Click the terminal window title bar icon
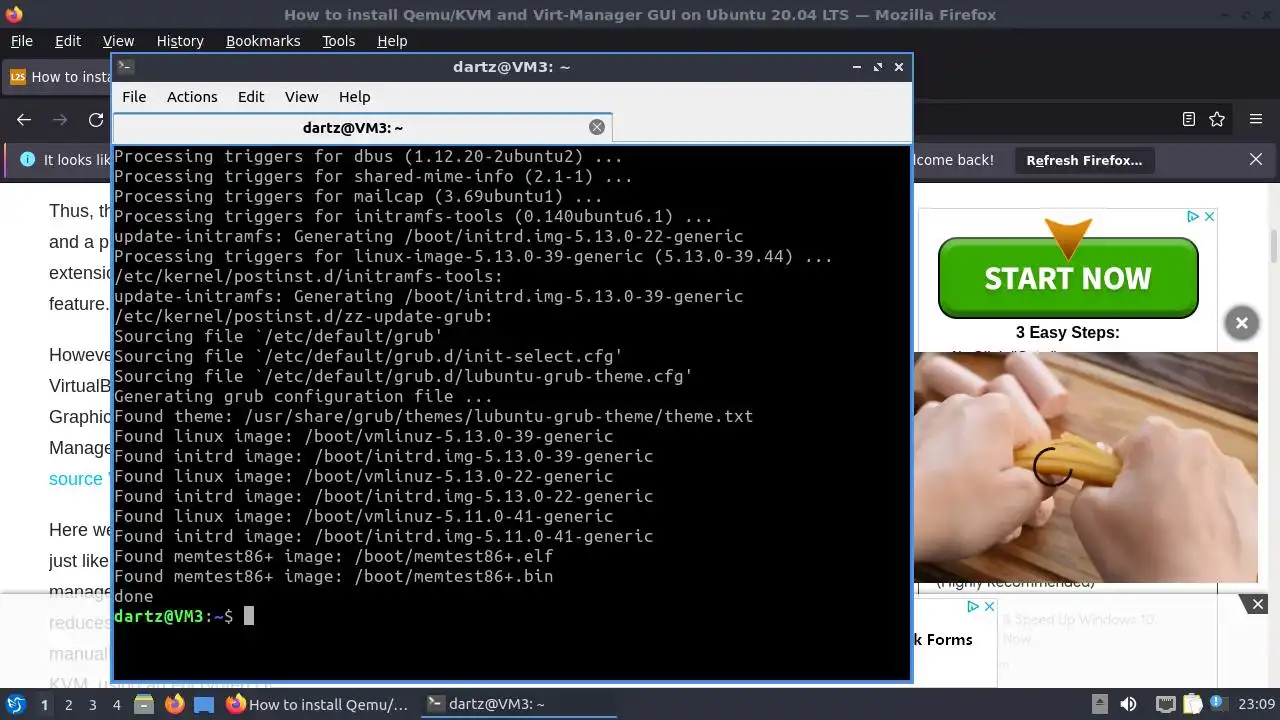The width and height of the screenshot is (1280, 720). 125,67
